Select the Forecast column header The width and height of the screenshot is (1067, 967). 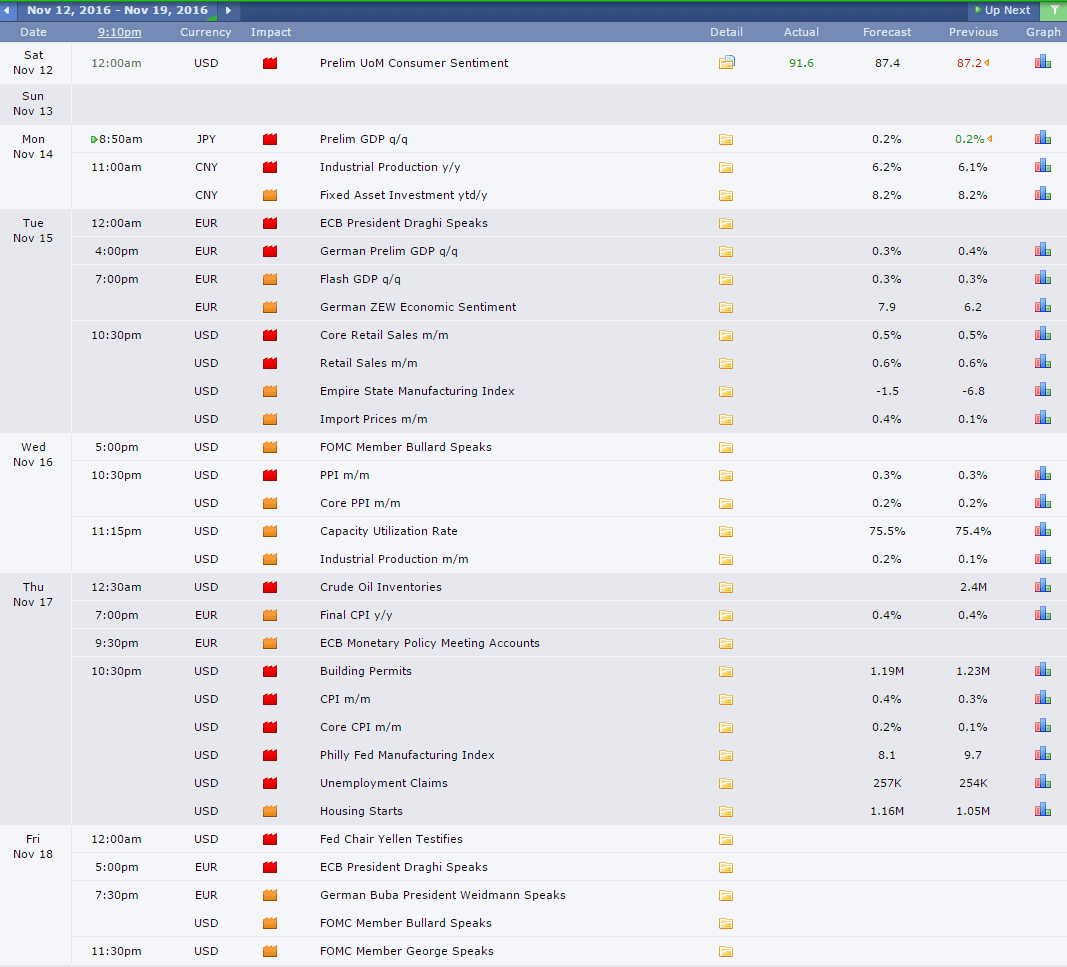887,32
